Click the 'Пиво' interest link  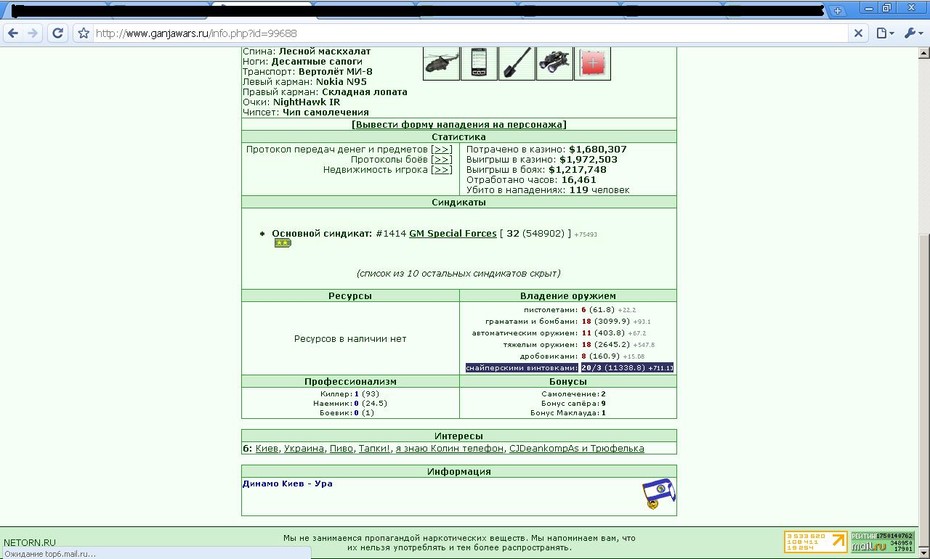pos(341,448)
